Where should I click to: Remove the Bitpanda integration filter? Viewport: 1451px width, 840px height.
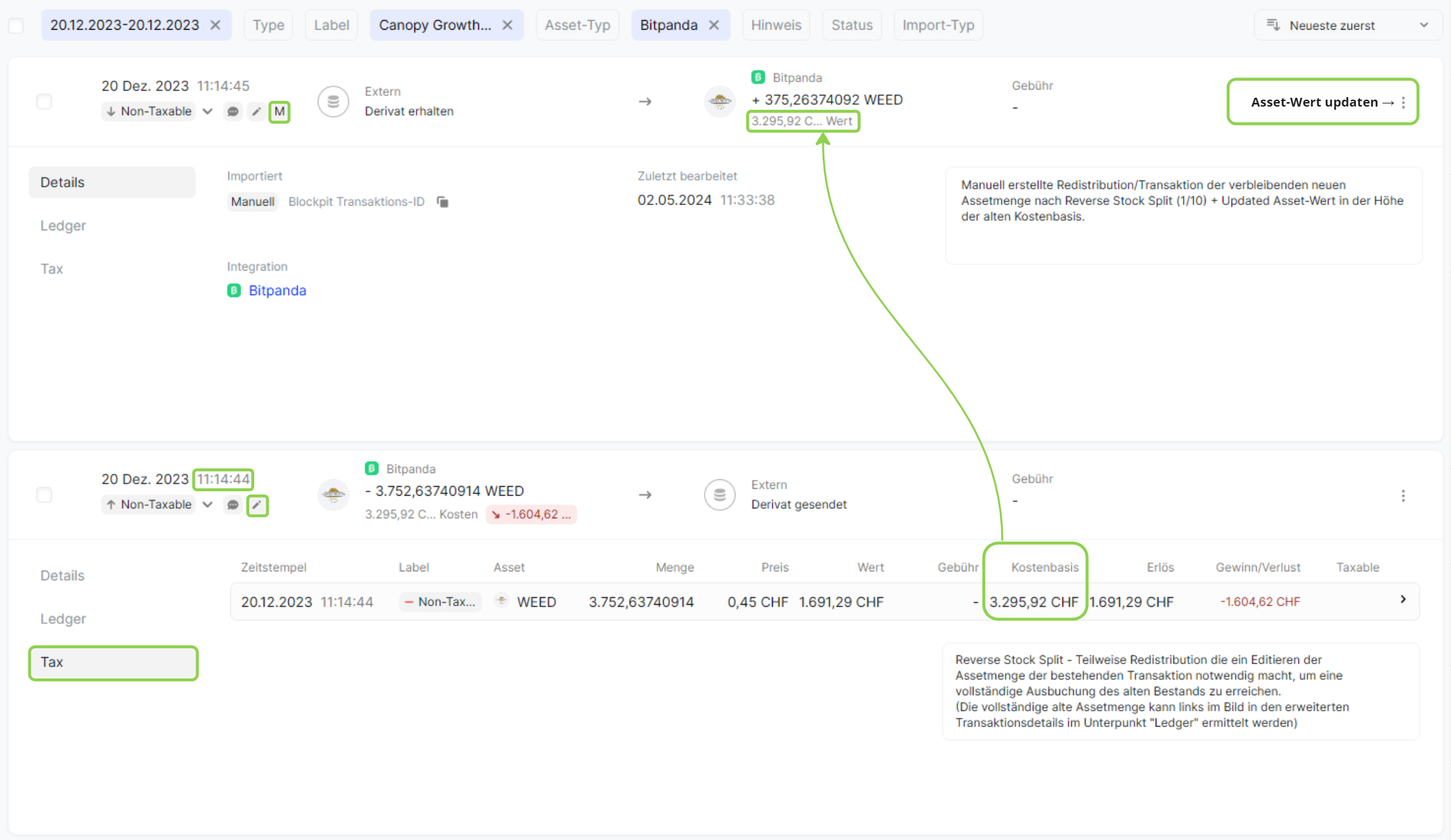(714, 25)
